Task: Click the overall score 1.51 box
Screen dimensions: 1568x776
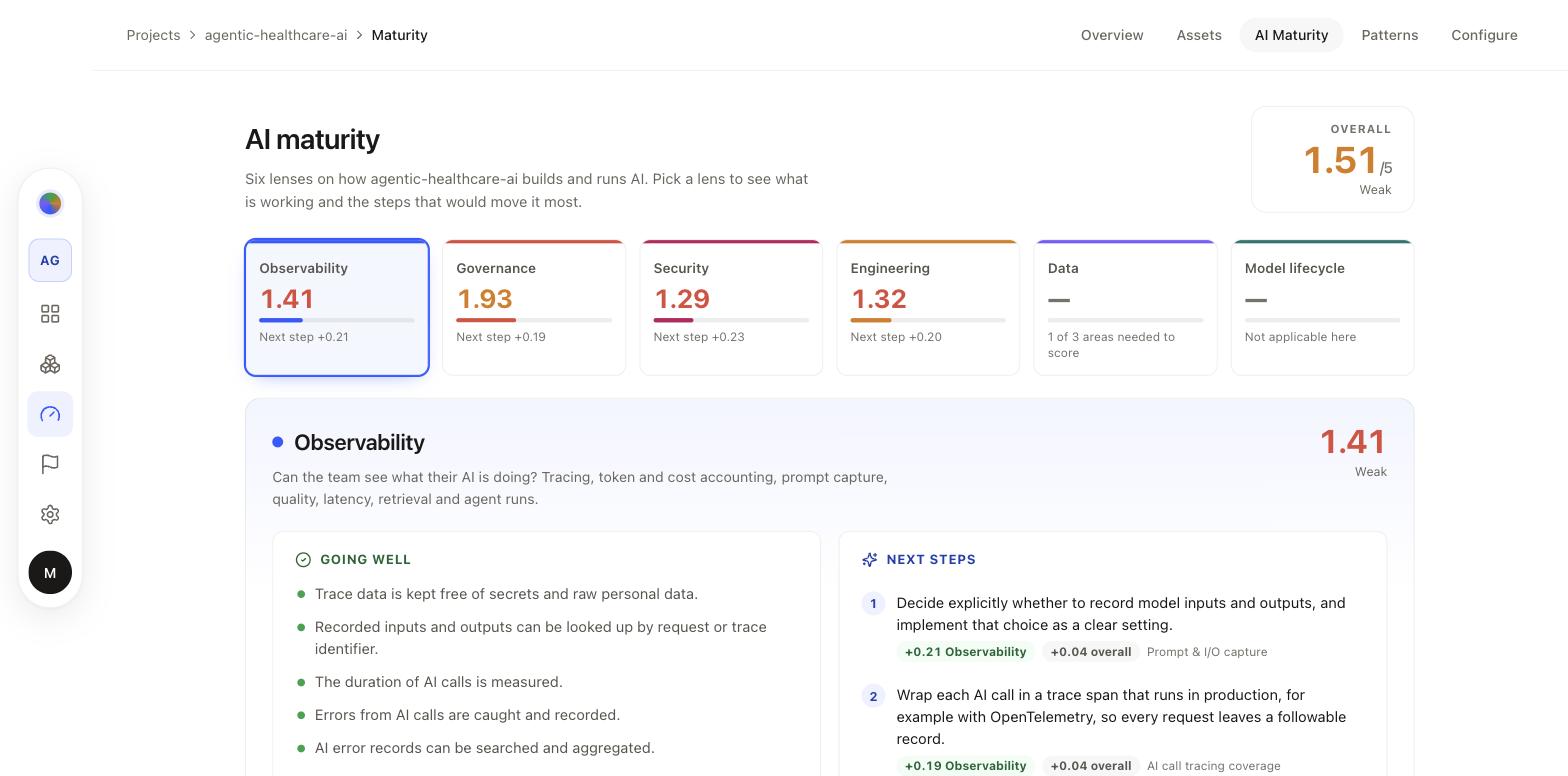Action: click(x=1332, y=159)
